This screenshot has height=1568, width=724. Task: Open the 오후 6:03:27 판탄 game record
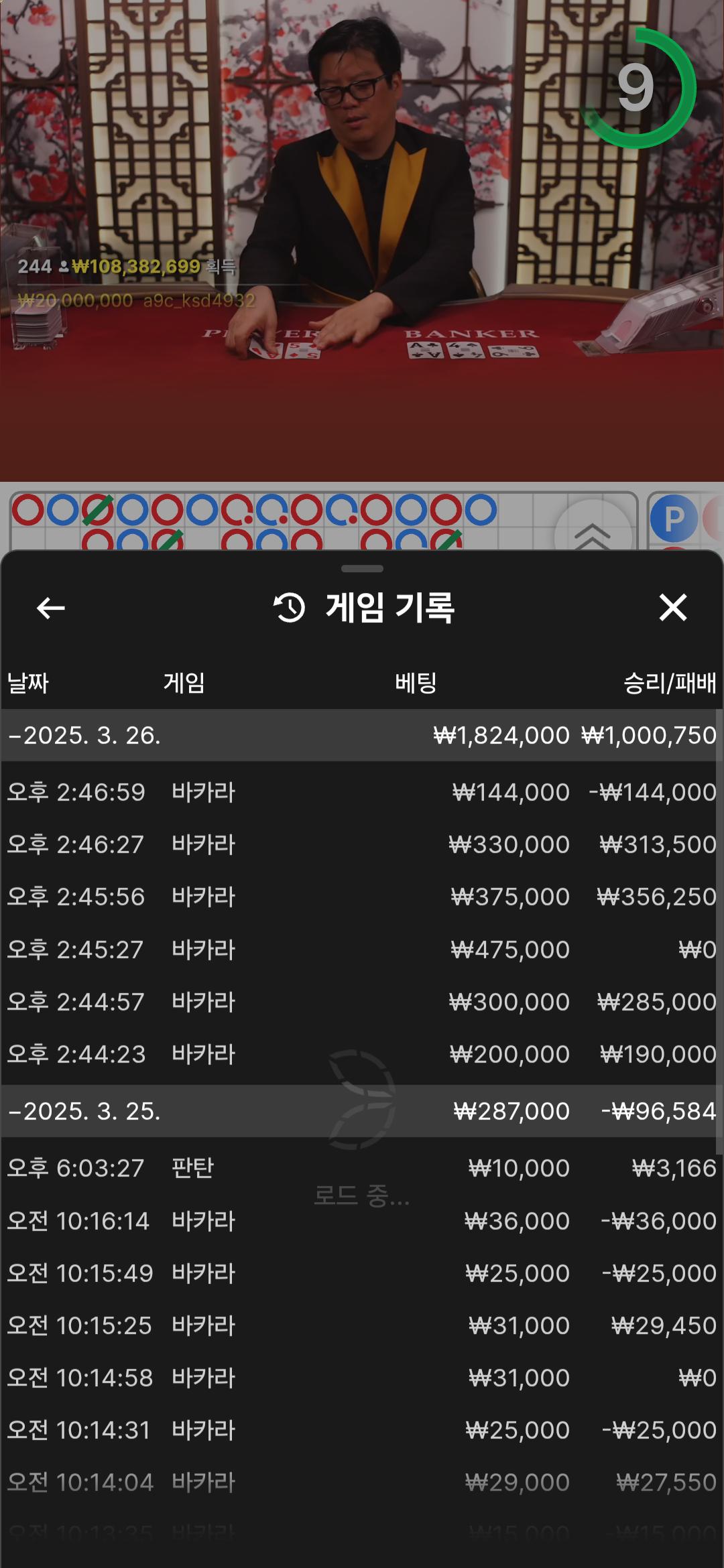click(362, 1168)
